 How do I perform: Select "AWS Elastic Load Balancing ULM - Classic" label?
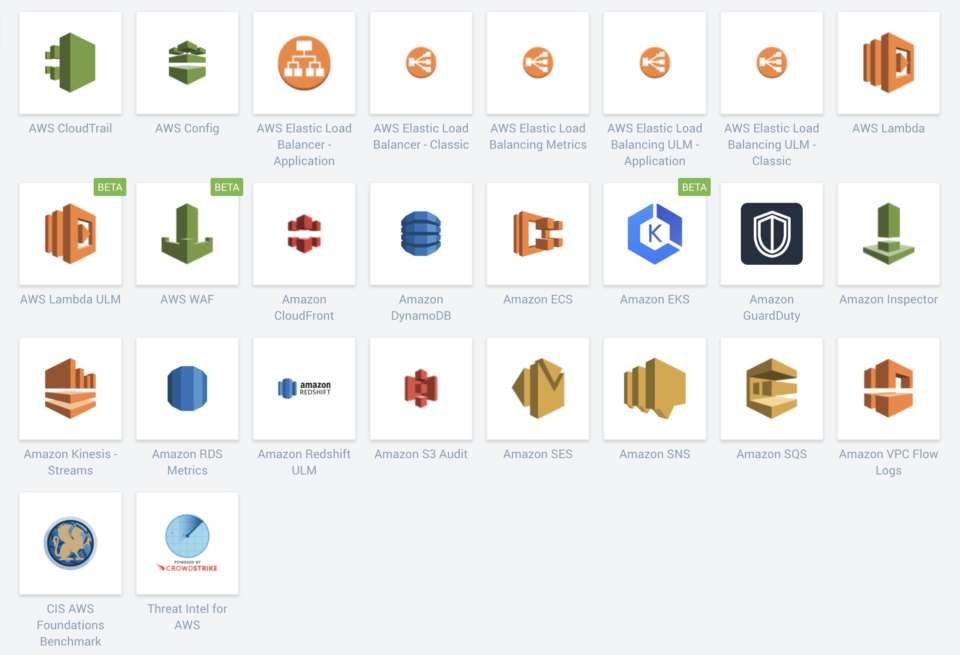[772, 144]
